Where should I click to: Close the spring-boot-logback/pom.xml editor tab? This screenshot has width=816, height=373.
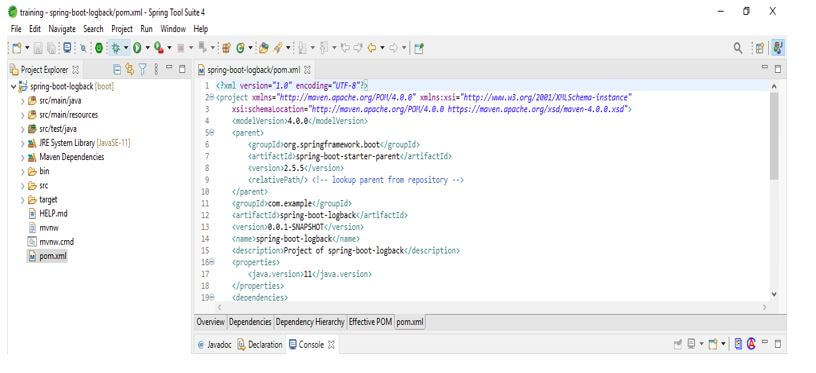pos(307,69)
